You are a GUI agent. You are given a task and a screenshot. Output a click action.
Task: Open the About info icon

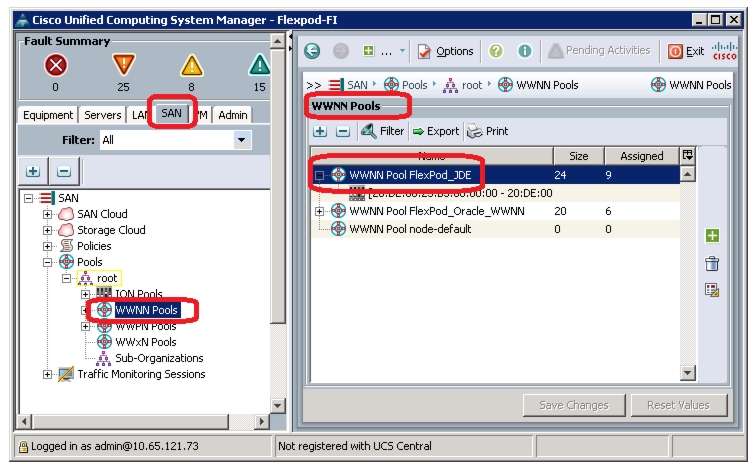click(524, 50)
